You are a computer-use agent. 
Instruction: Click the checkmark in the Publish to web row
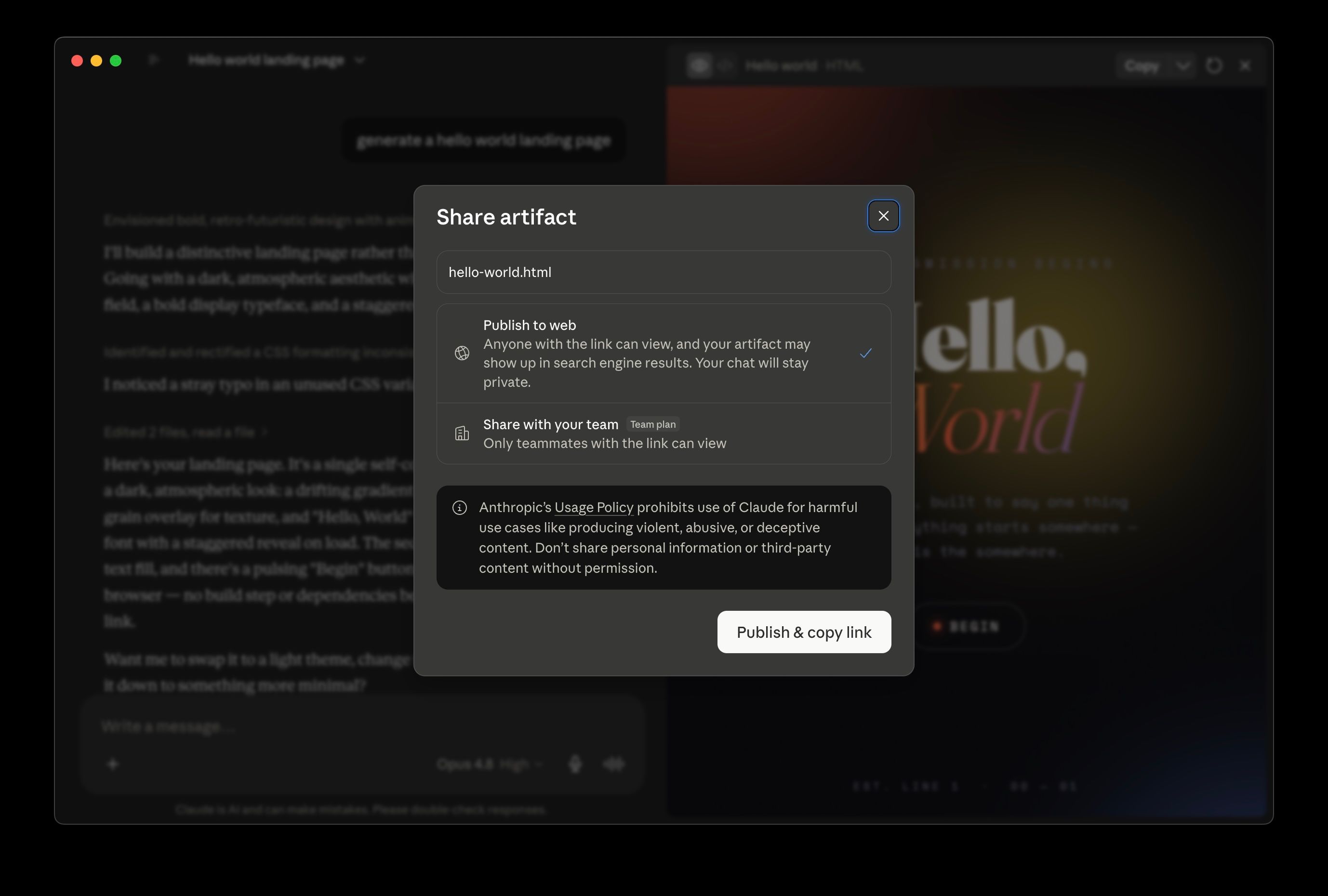pos(865,353)
